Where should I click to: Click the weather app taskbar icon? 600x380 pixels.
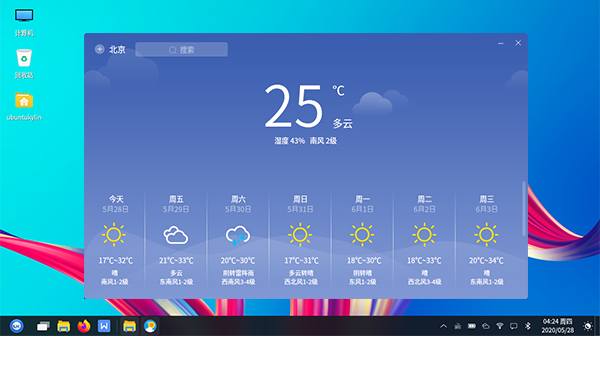click(150, 326)
